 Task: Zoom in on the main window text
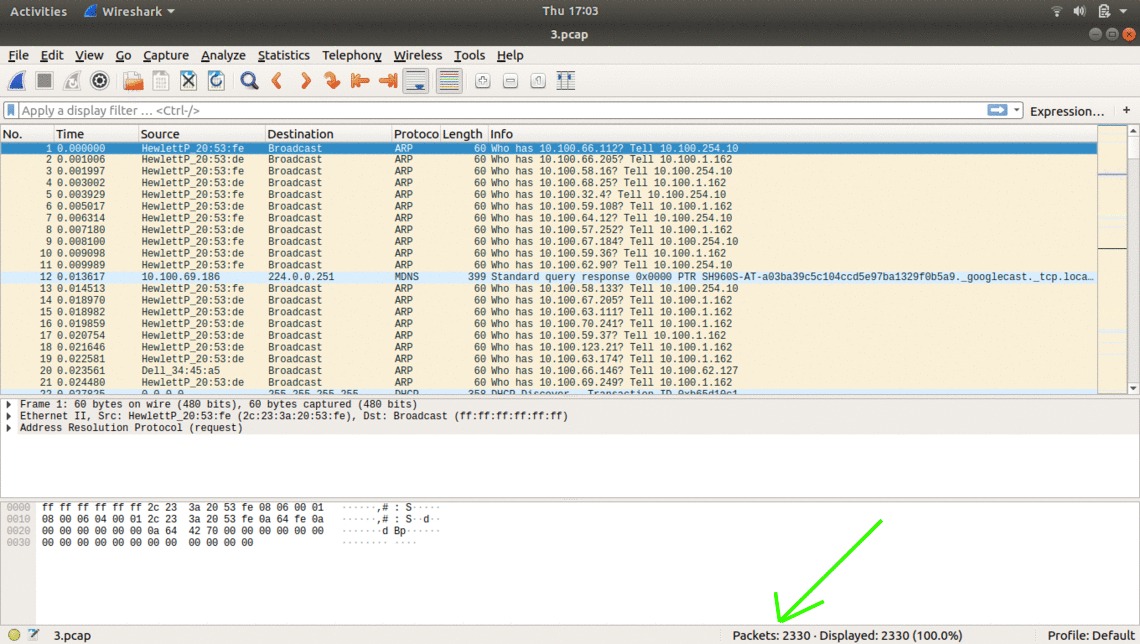(483, 81)
